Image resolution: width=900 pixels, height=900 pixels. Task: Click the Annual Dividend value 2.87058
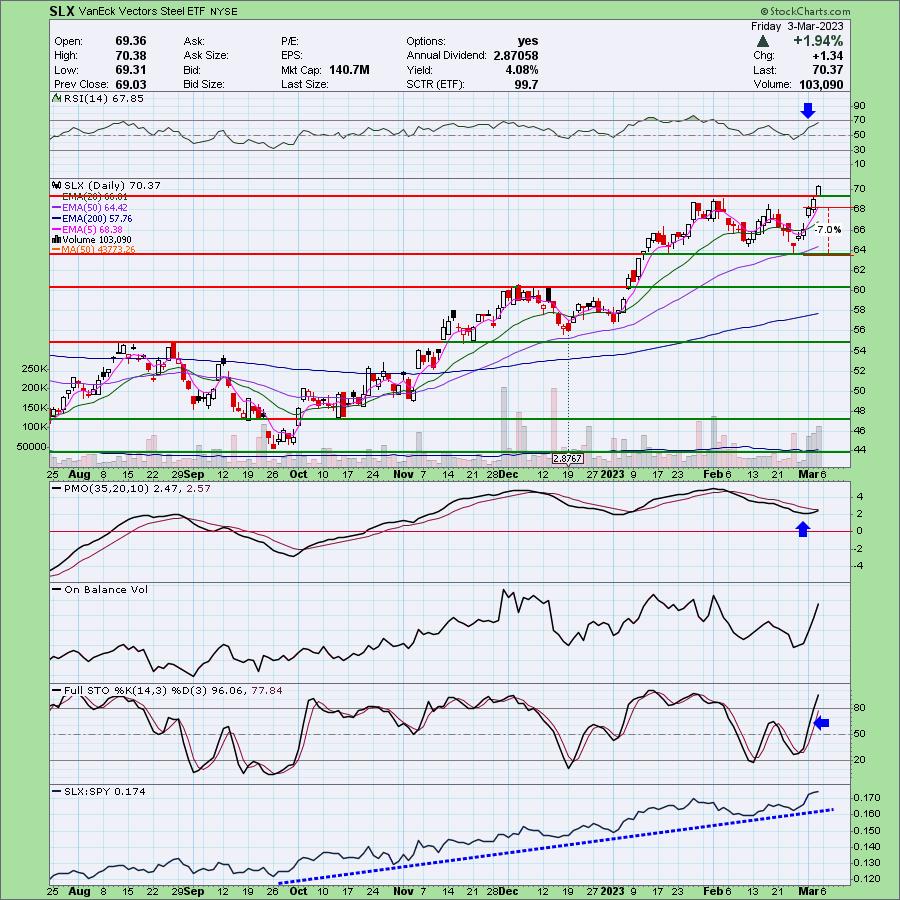click(515, 55)
